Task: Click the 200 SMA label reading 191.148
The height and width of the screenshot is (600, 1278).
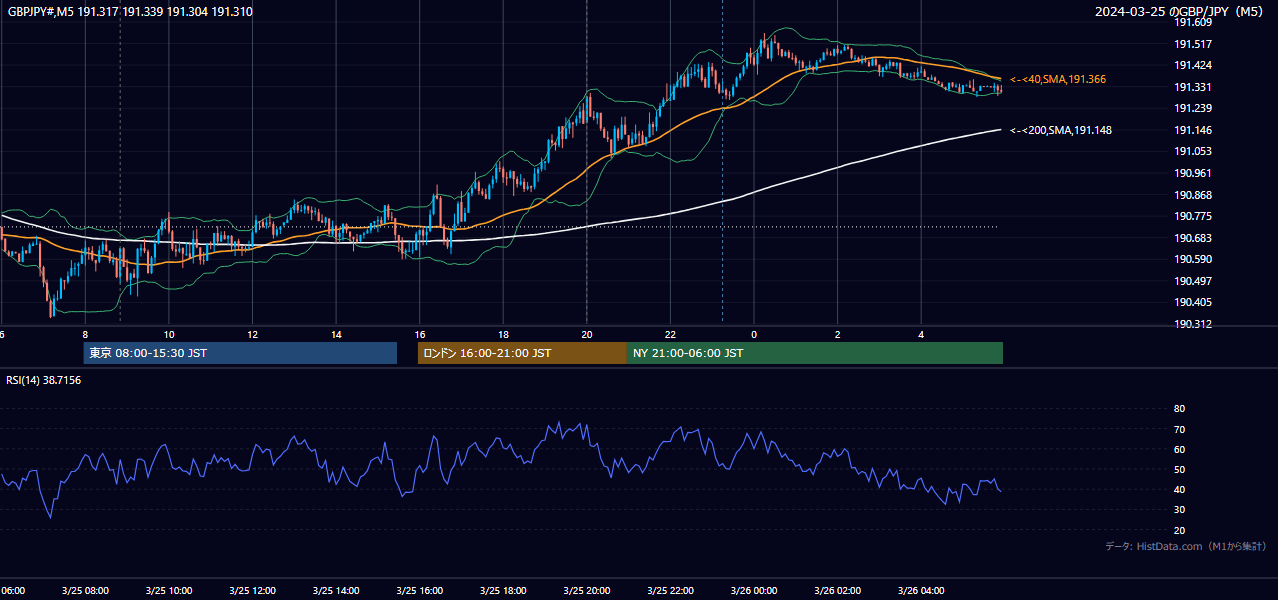Action: click(1061, 130)
